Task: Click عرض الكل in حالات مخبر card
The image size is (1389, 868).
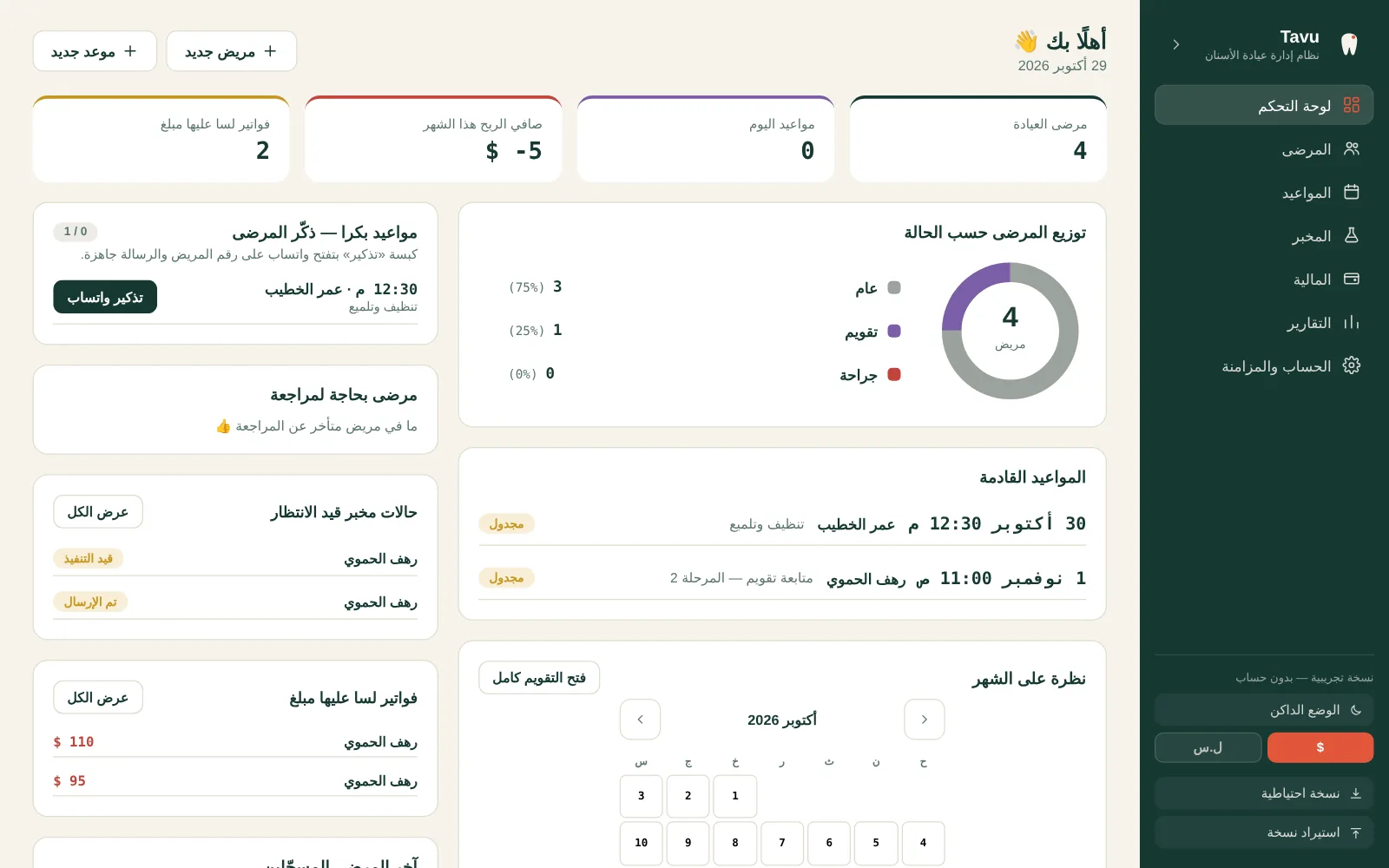Action: click(x=98, y=512)
